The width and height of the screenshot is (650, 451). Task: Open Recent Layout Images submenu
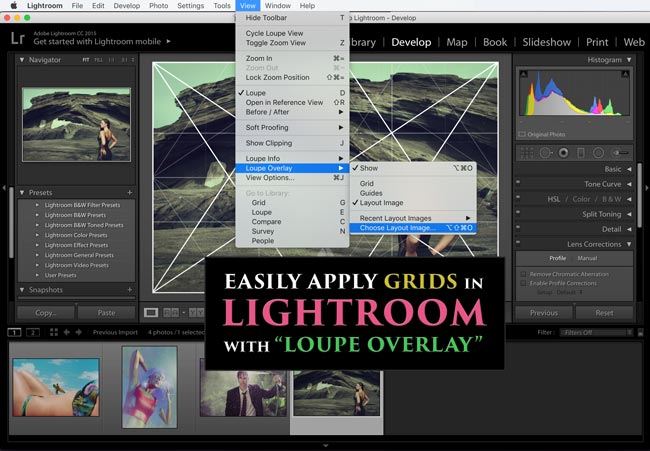tap(413, 218)
